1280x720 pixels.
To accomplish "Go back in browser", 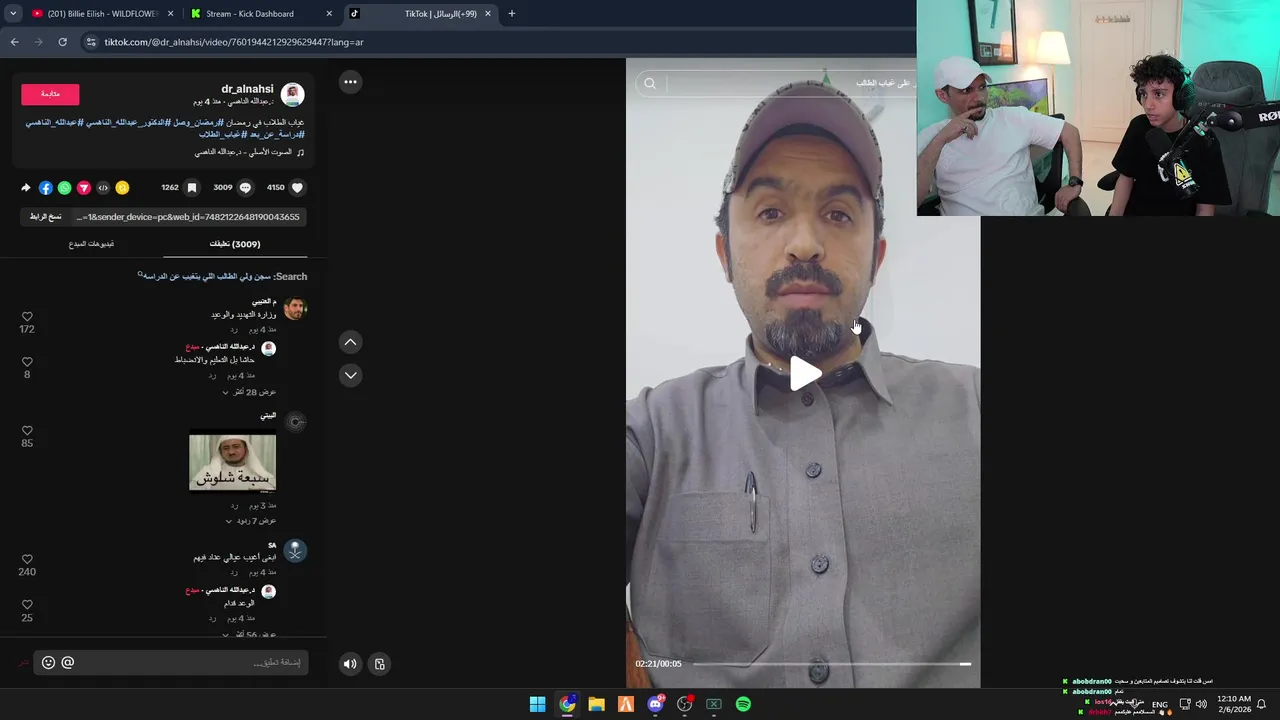I will [14, 42].
